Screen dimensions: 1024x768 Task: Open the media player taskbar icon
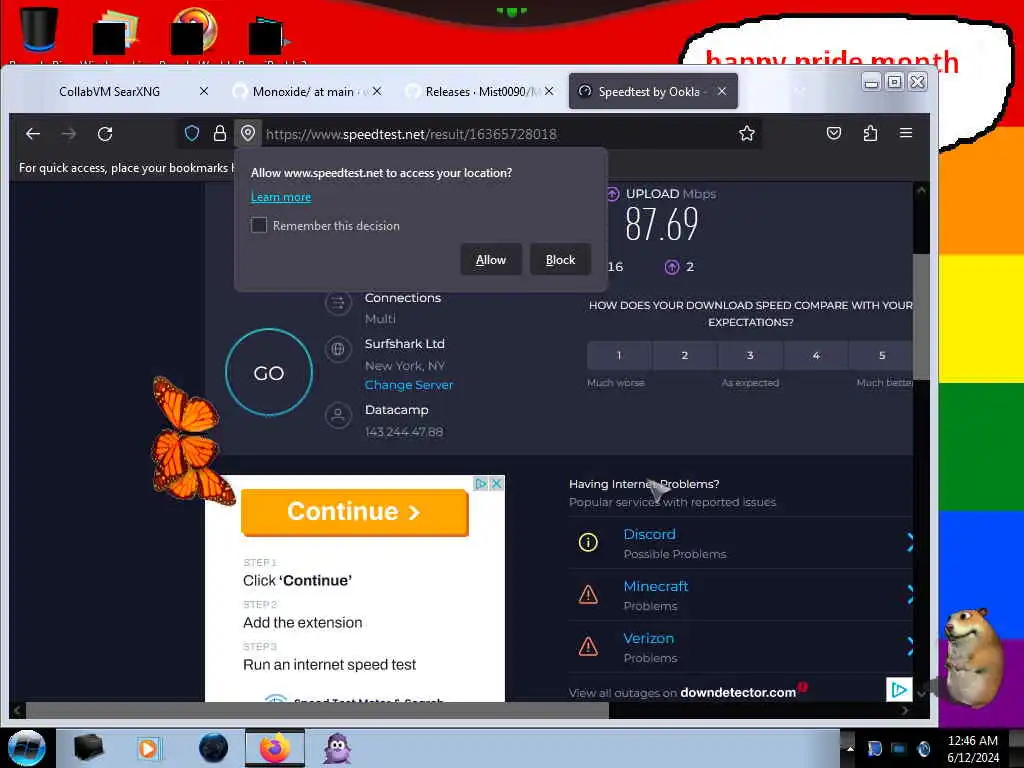point(148,748)
